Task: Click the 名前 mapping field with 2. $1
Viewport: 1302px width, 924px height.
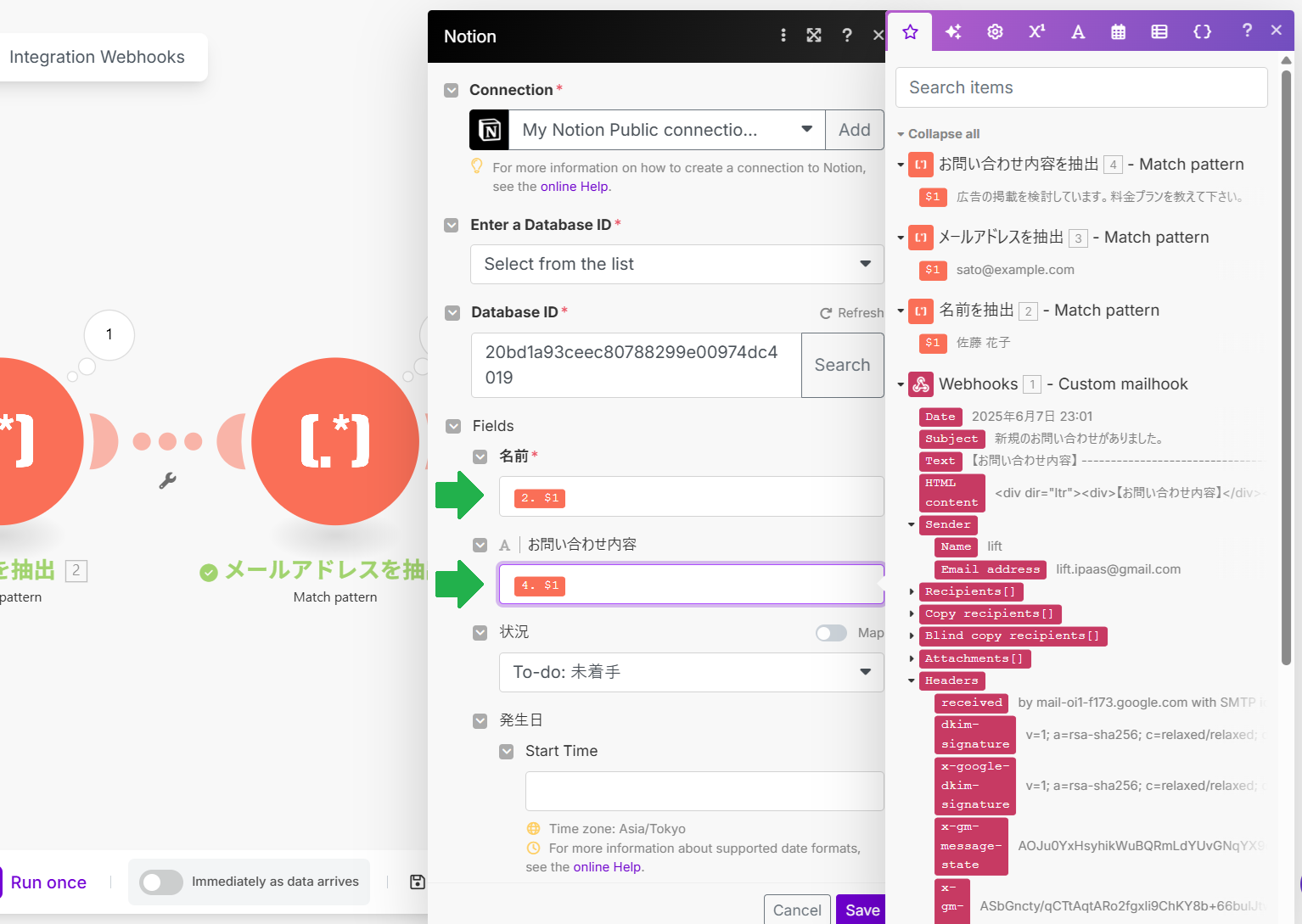Action: 692,497
